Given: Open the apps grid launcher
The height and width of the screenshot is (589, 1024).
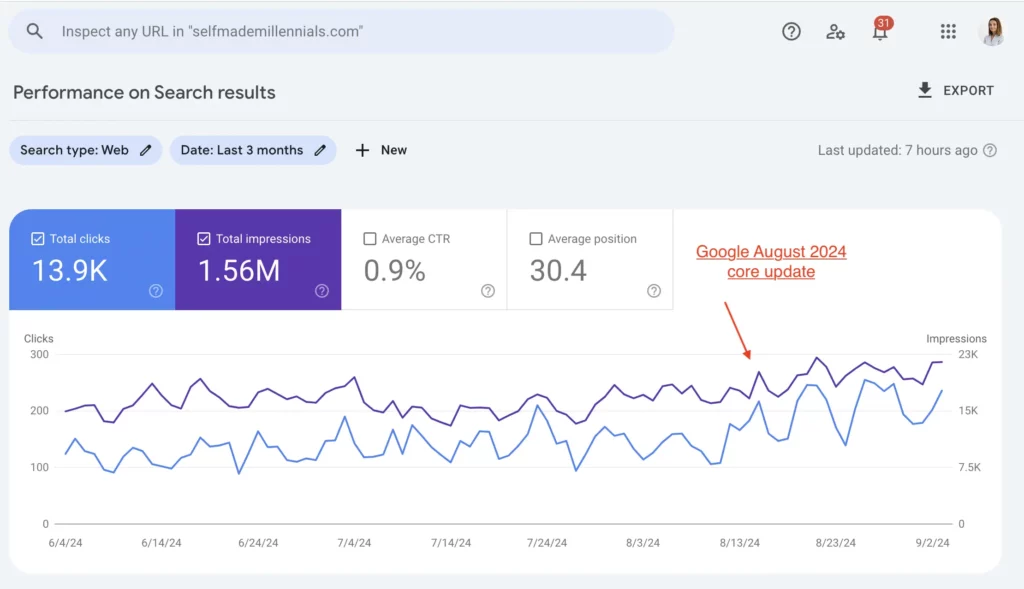Looking at the screenshot, I should tap(947, 31).
